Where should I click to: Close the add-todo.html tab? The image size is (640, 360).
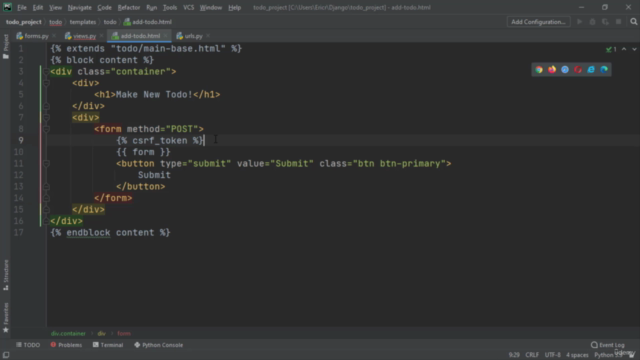[x=165, y=36]
